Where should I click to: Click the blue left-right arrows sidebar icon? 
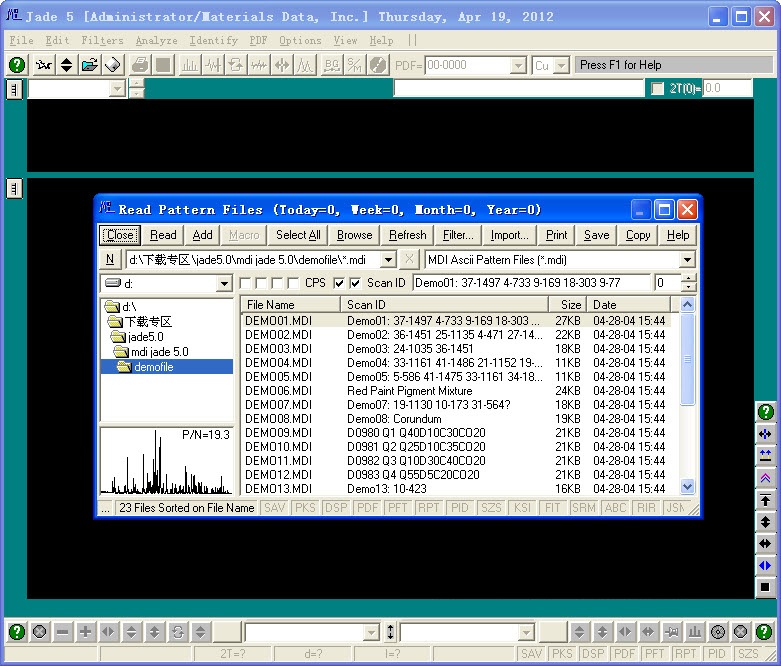click(x=765, y=565)
